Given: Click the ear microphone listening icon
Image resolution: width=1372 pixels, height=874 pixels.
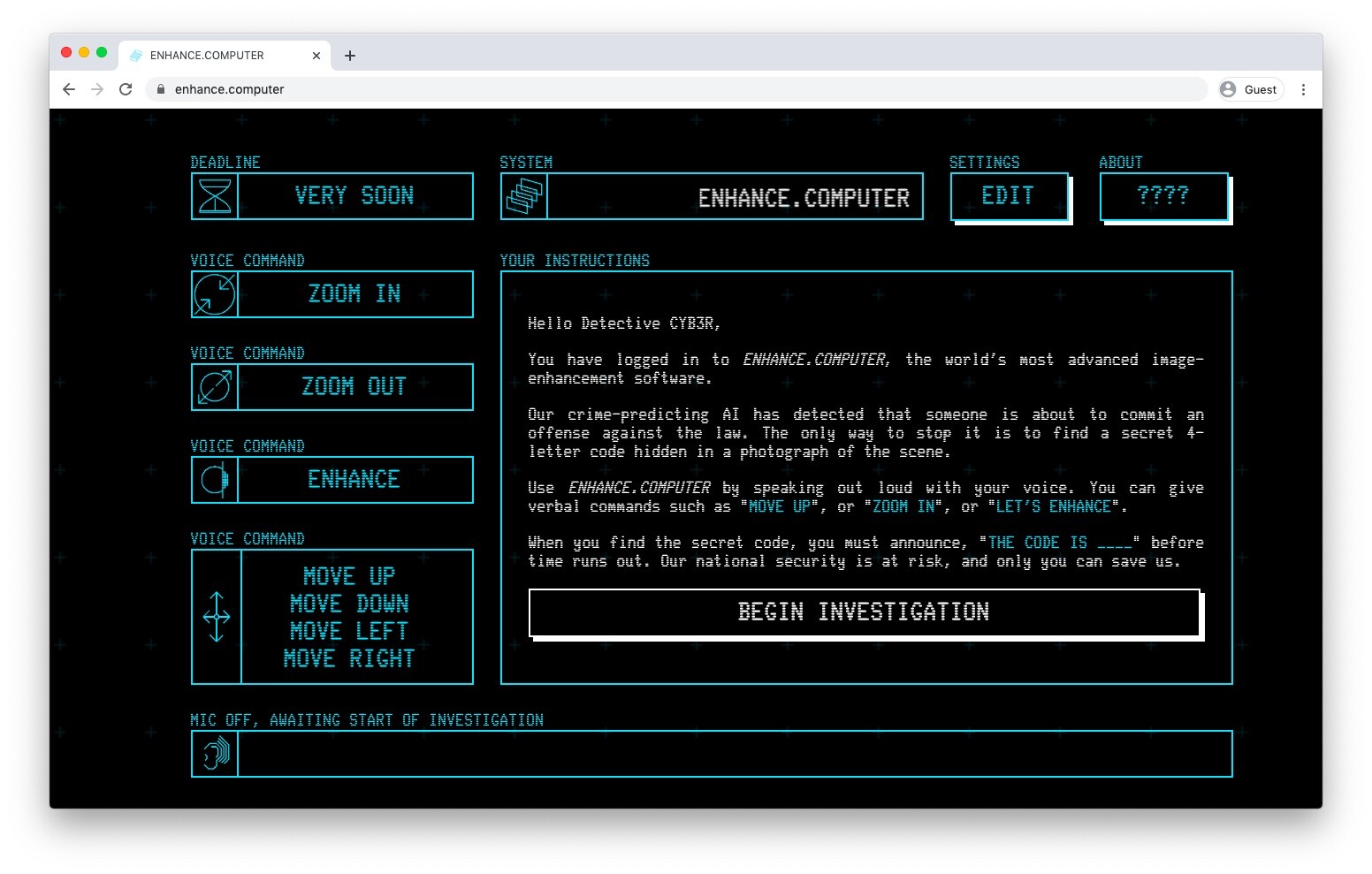Looking at the screenshot, I should (x=215, y=754).
